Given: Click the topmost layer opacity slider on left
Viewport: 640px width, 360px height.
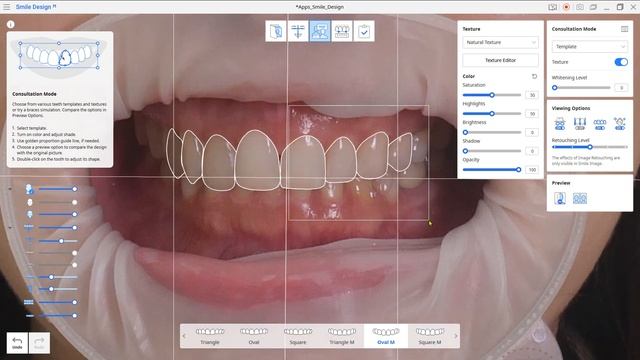Looking at the screenshot, I should 57,189.
